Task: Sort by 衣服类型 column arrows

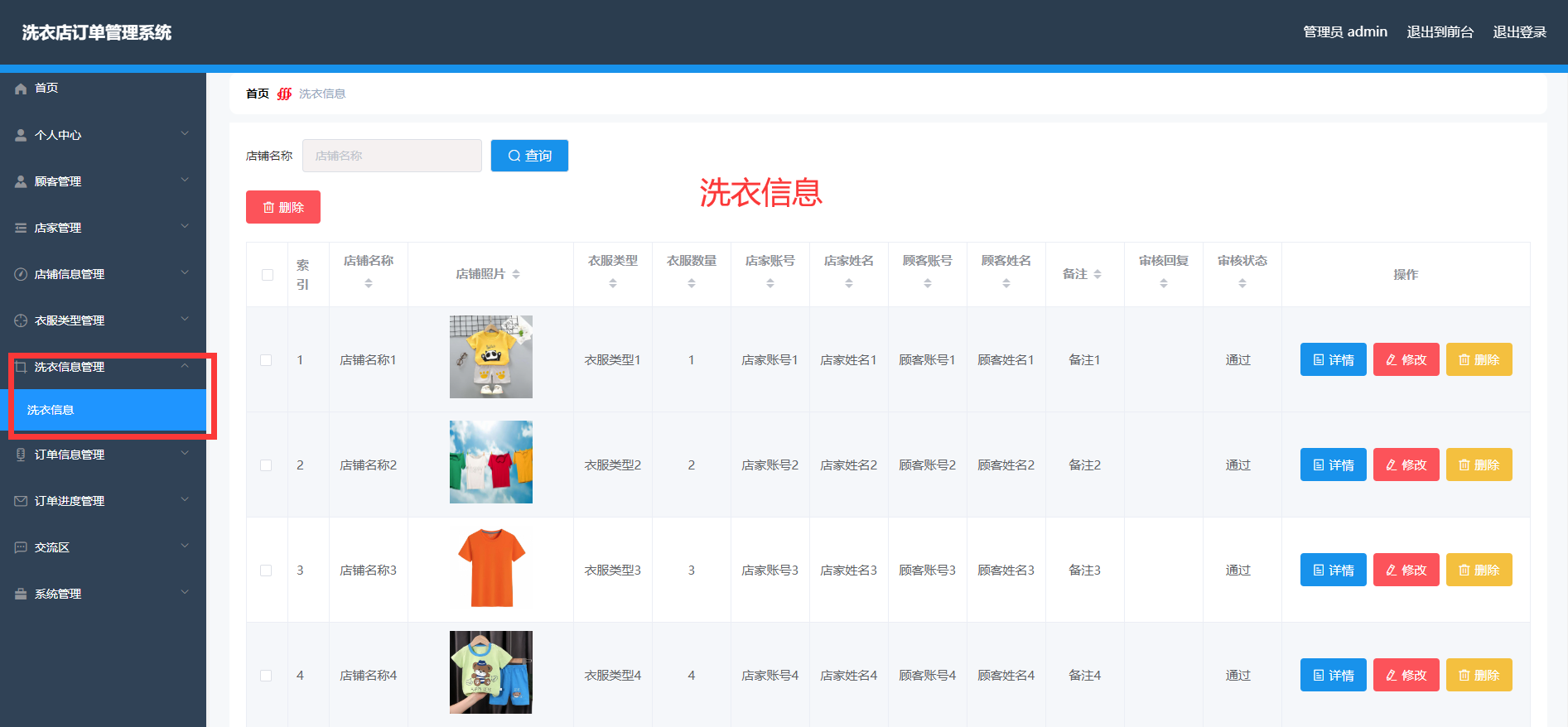Action: pyautogui.click(x=613, y=283)
